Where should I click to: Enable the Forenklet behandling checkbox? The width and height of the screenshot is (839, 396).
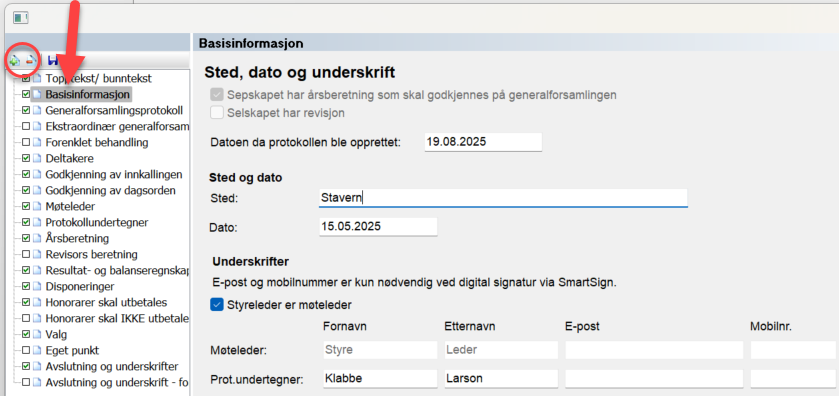26,143
